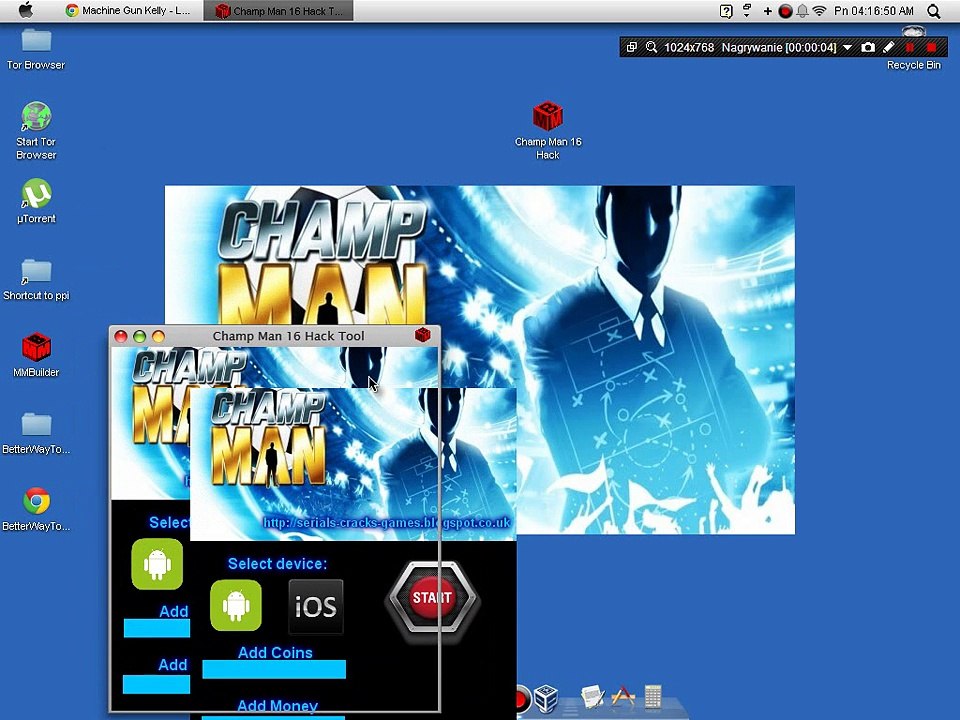The width and height of the screenshot is (960, 720).
Task: Launch the MMBuilder desktop icon
Action: [x=36, y=347]
